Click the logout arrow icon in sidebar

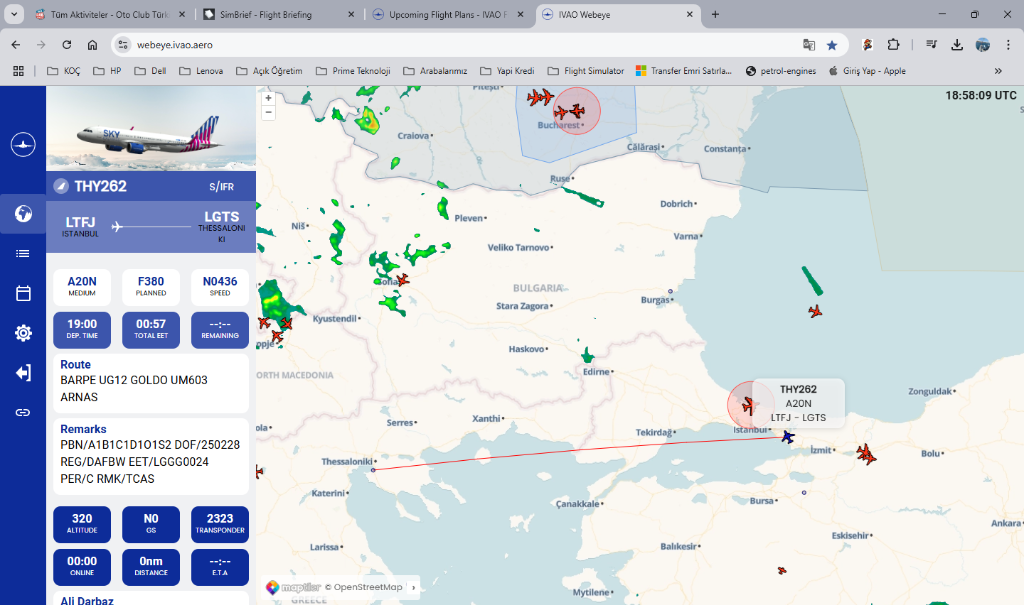pyautogui.click(x=23, y=373)
